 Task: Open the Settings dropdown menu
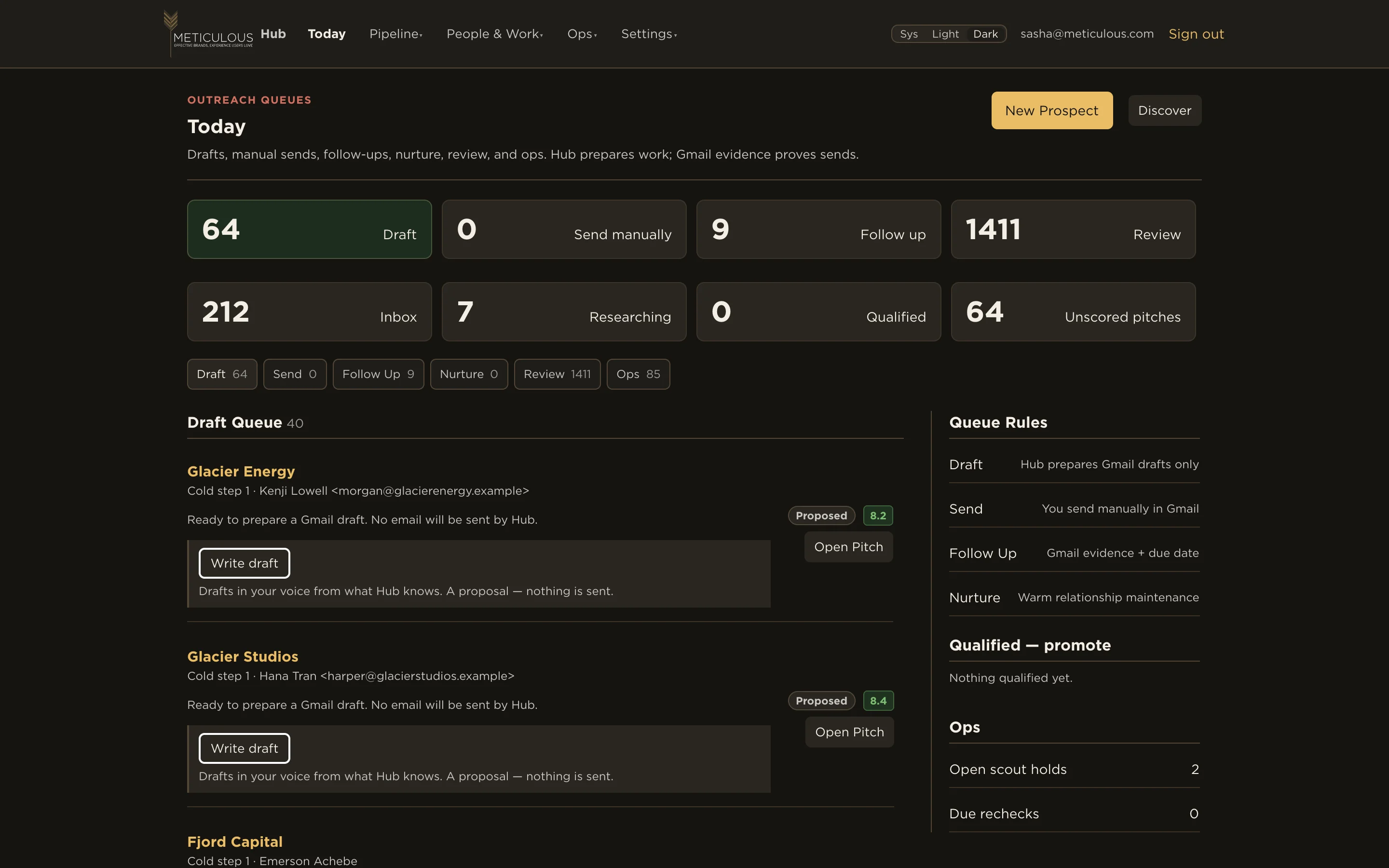(649, 34)
